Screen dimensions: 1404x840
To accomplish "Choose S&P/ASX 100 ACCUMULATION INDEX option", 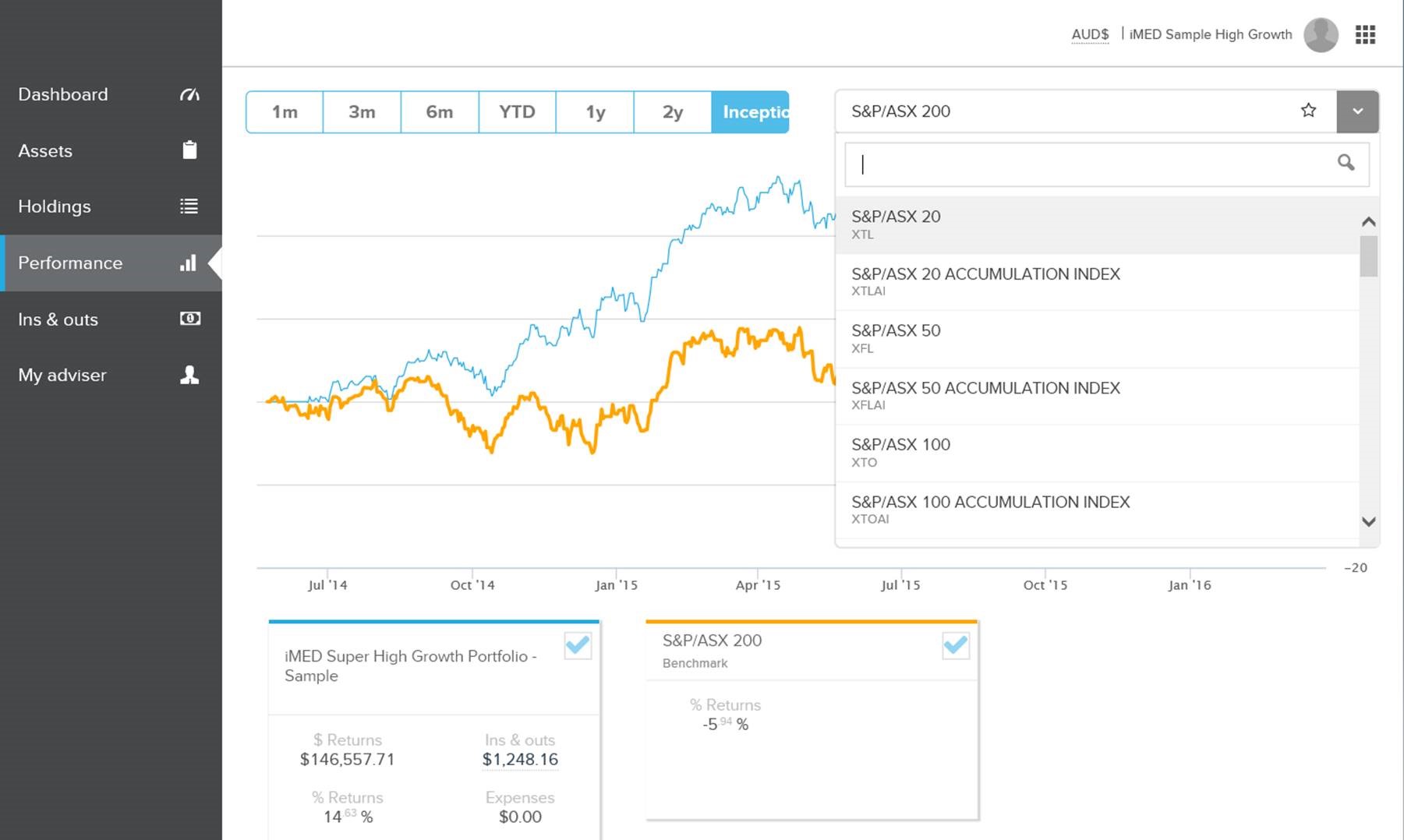I will pos(1097,510).
